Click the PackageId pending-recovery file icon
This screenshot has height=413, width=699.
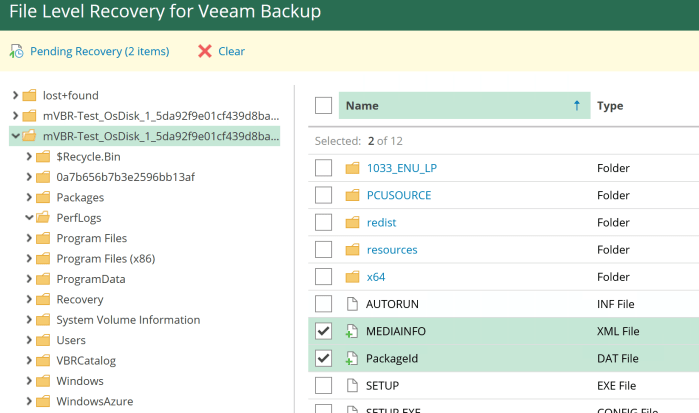click(352, 359)
